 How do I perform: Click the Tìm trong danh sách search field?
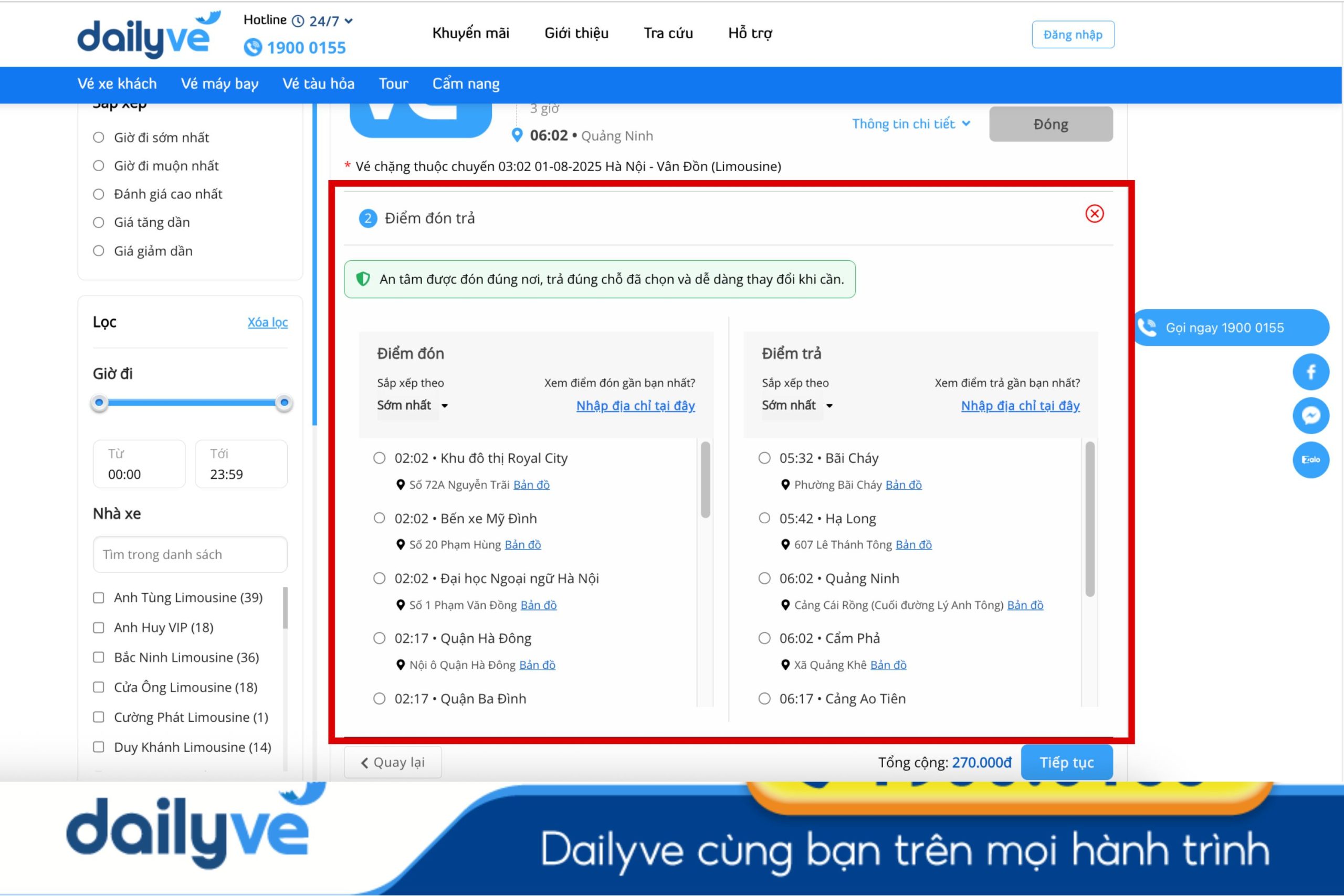tap(190, 554)
